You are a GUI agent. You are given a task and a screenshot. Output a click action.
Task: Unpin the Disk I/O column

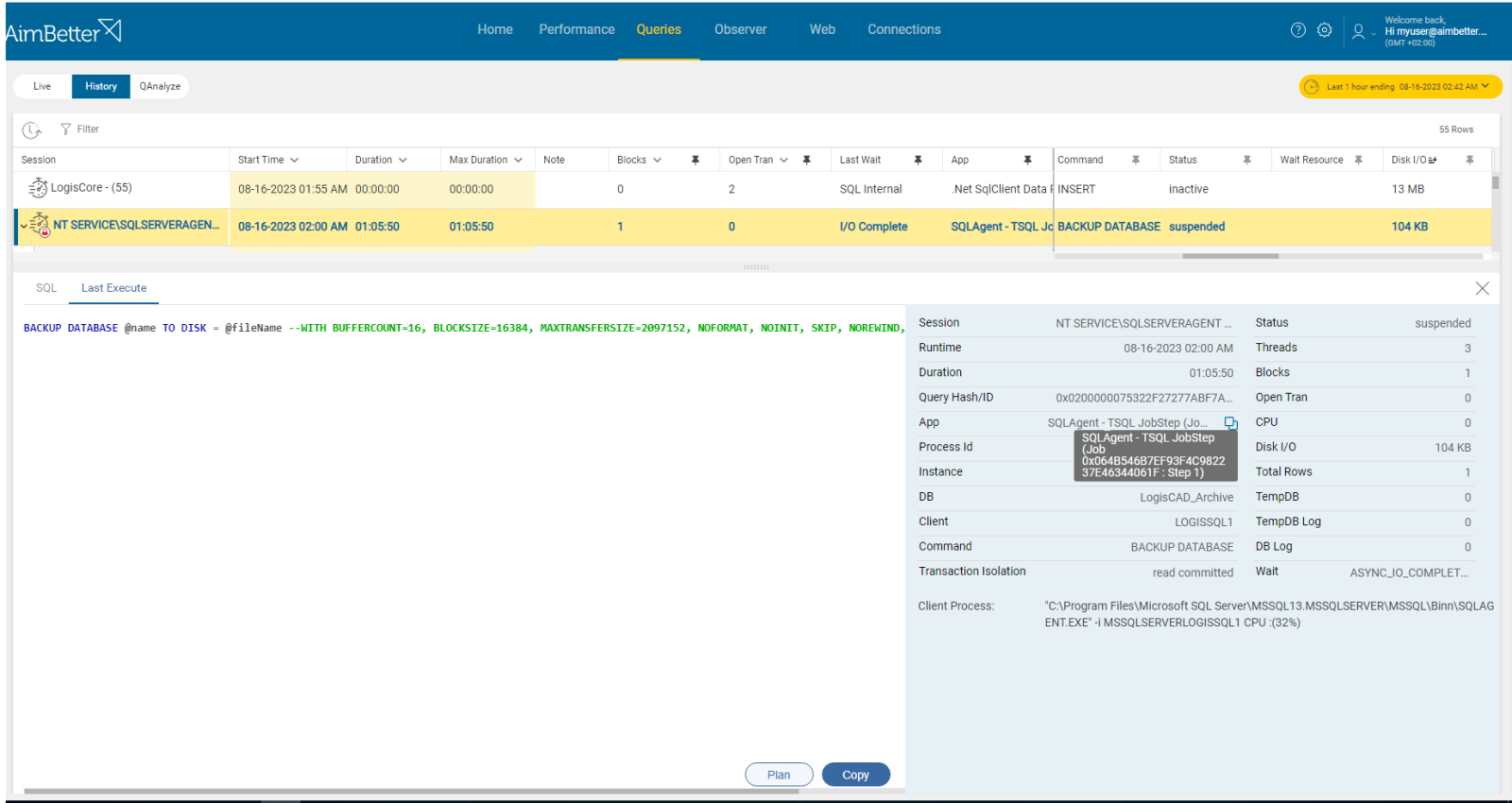point(1469,160)
